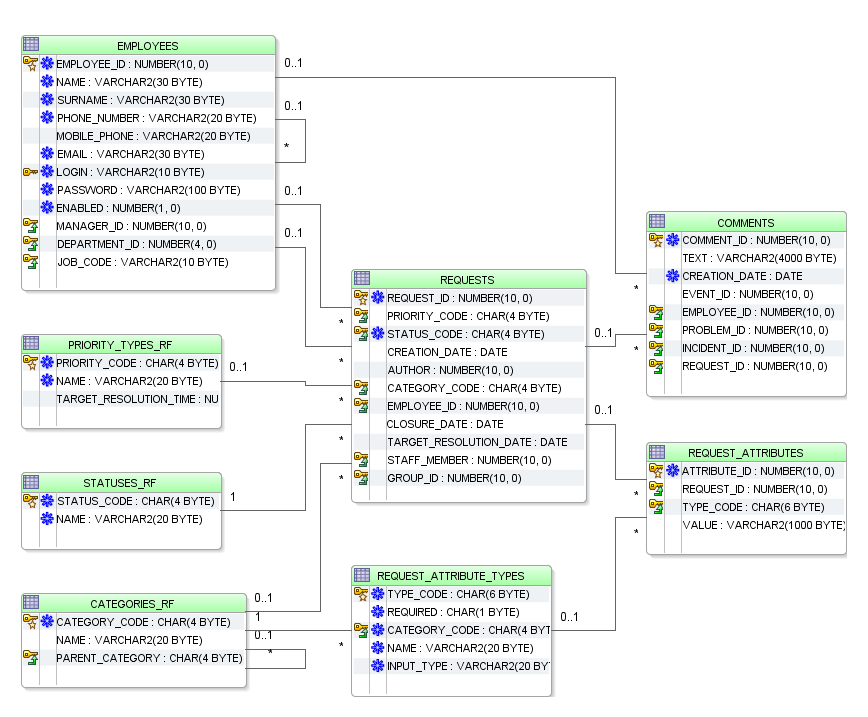Click primary key icon beside TYPE_CODE in REQUEST_ATTRIBUTE_TYPES
This screenshot has width=868, height=717.
(361, 594)
